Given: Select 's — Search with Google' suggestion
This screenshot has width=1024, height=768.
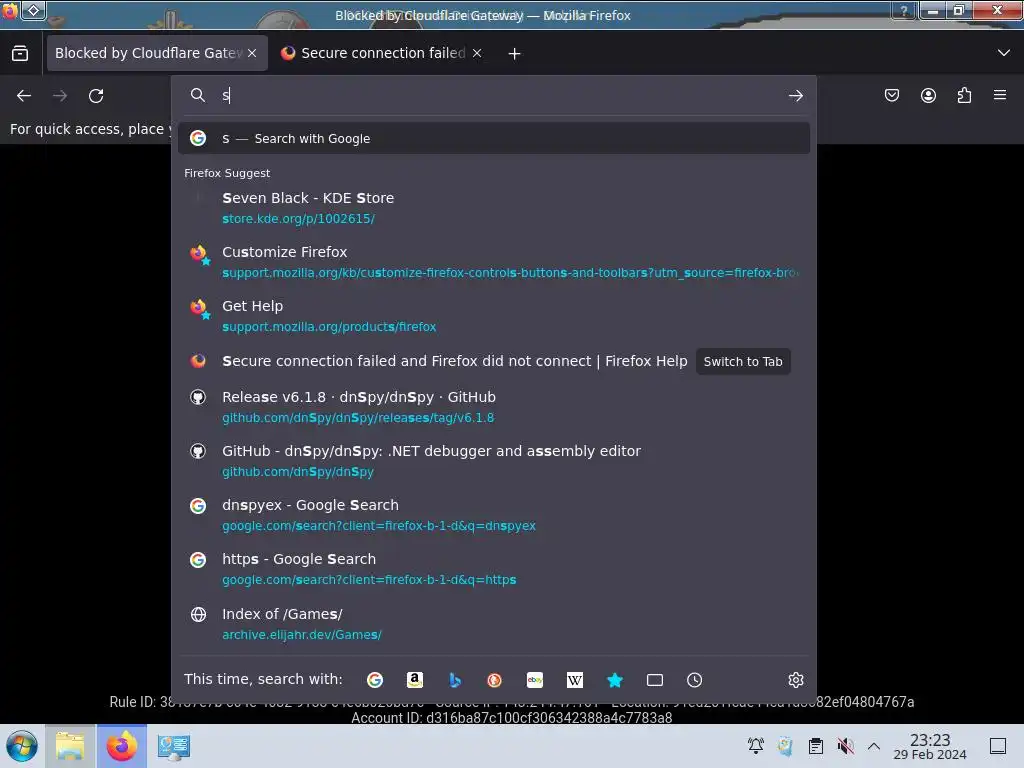Looking at the screenshot, I should tap(494, 138).
